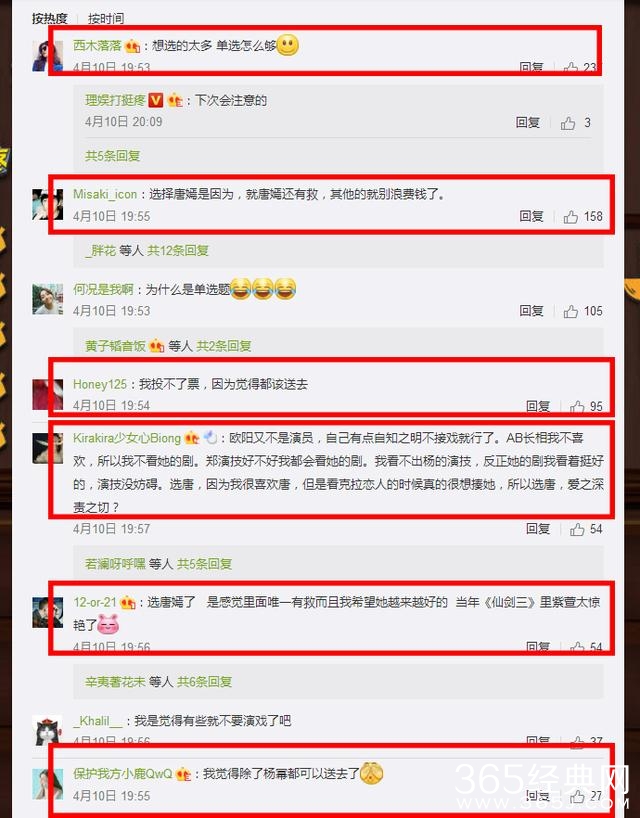Expand 共6条回复 under 12-or-21's comment
Image resolution: width=640 pixels, height=818 pixels.
click(204, 681)
